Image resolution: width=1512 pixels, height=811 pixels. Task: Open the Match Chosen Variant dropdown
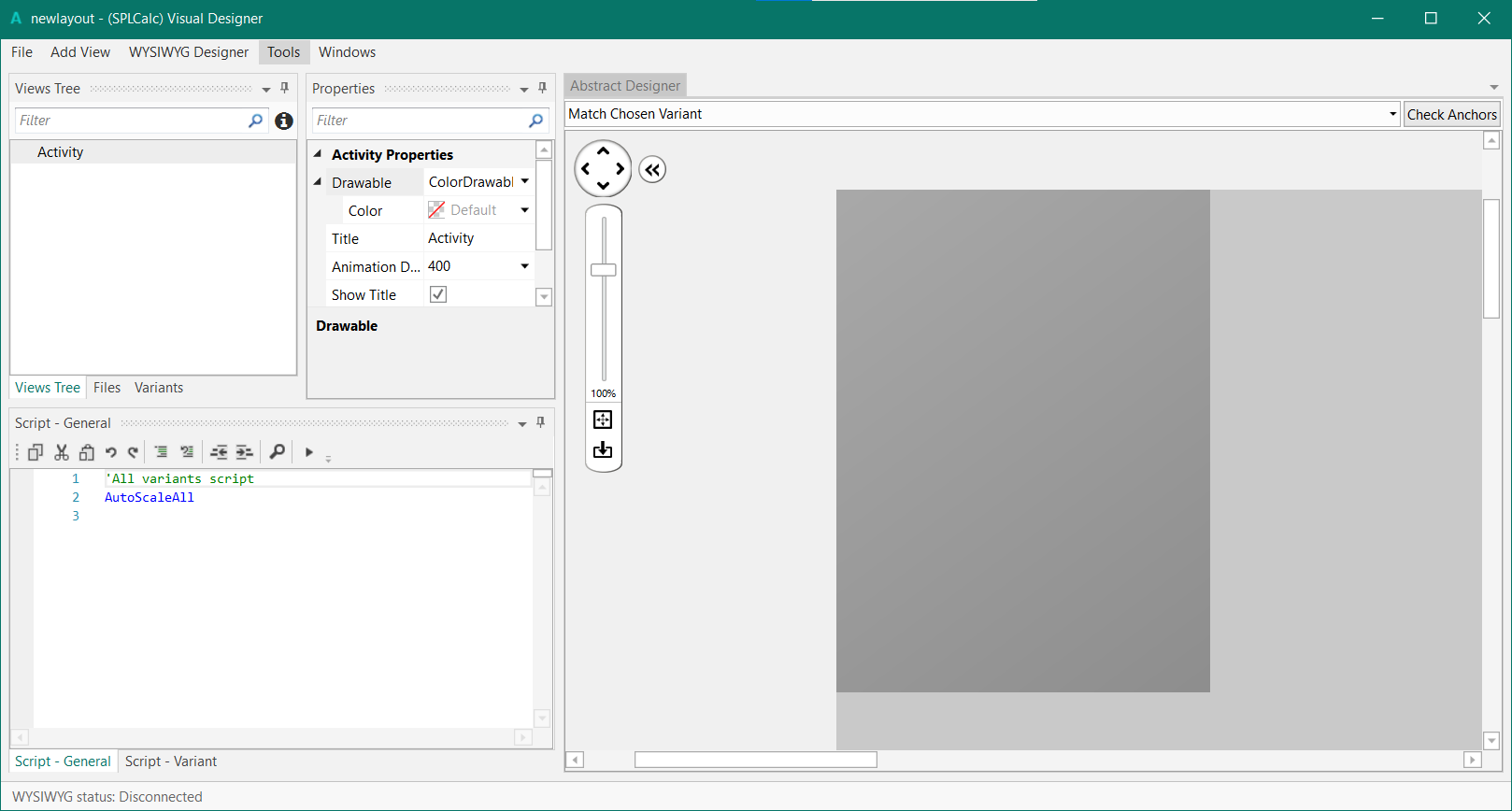coord(1392,114)
